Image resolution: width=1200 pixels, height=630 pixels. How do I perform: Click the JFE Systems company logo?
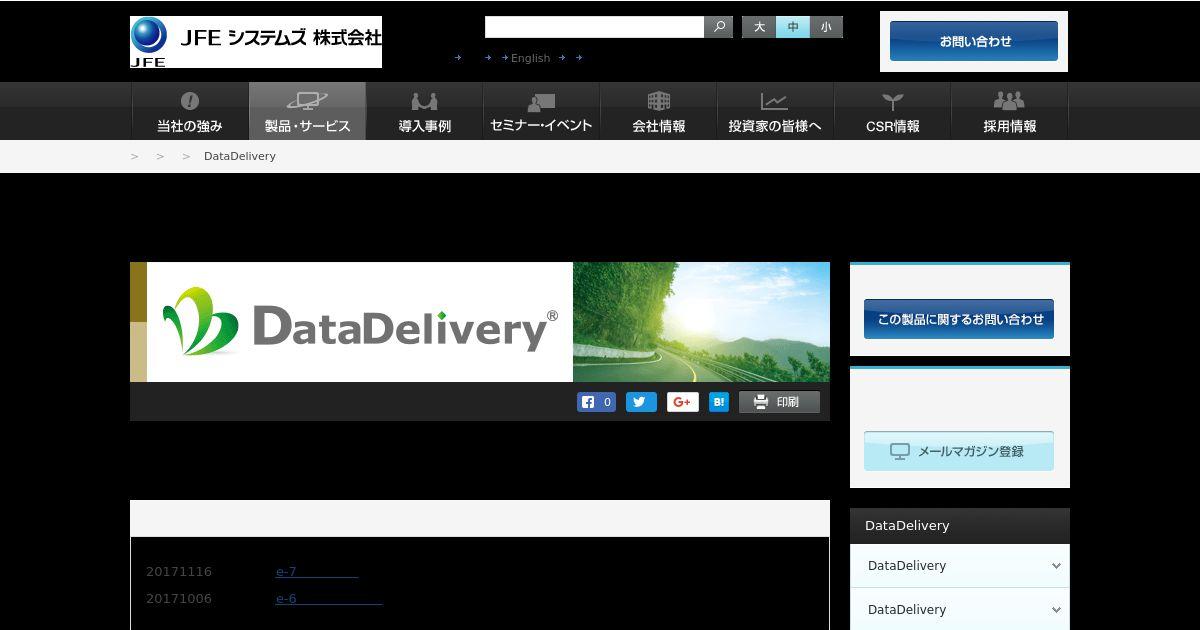256,42
